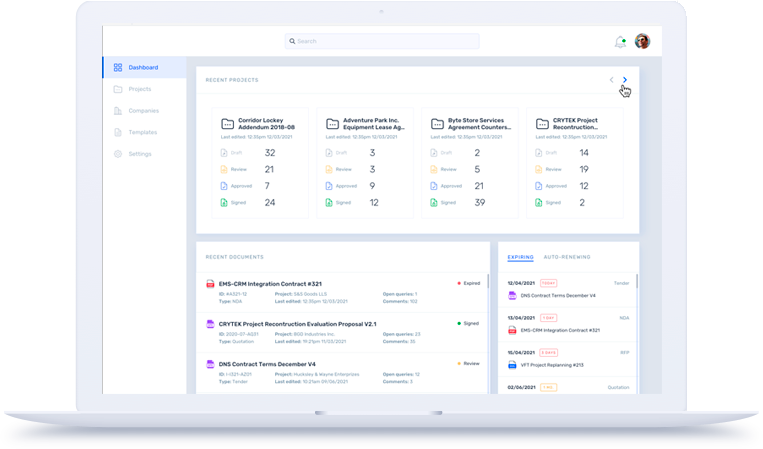Viewport: 763px width, 449px height.
Task: Click in the Search input field
Action: pos(382,42)
